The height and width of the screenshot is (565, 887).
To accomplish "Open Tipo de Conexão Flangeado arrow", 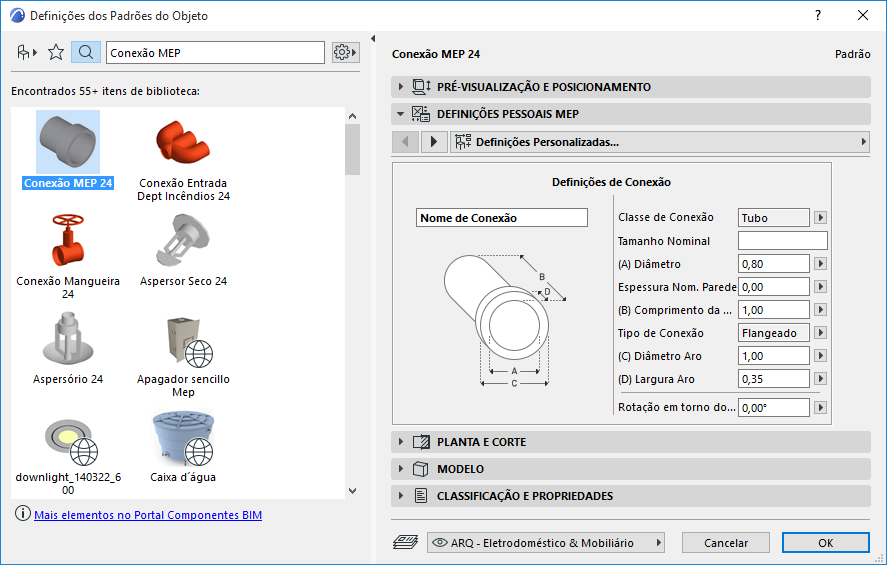I will coord(820,333).
